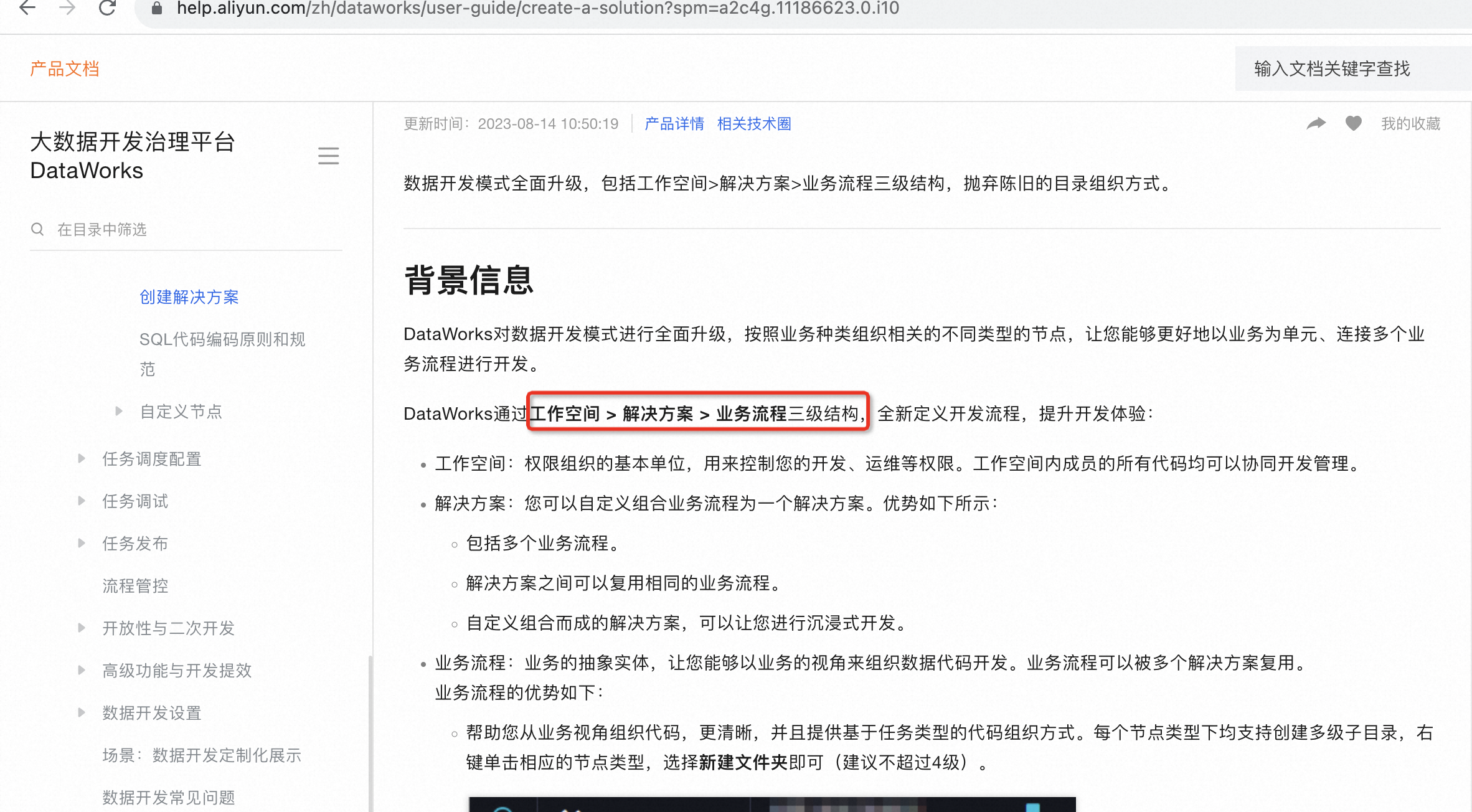Click the heart favorite icon
Image resolution: width=1472 pixels, height=812 pixels.
click(1354, 123)
